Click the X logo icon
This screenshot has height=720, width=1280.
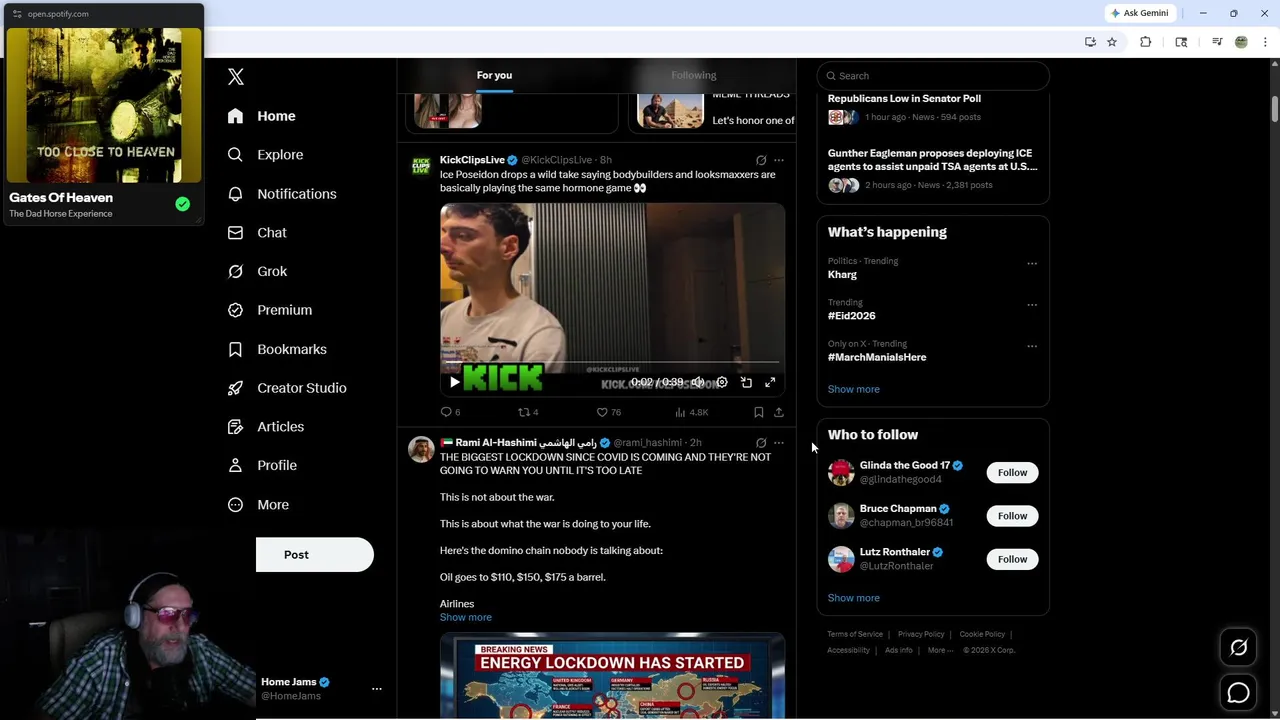[x=236, y=77]
